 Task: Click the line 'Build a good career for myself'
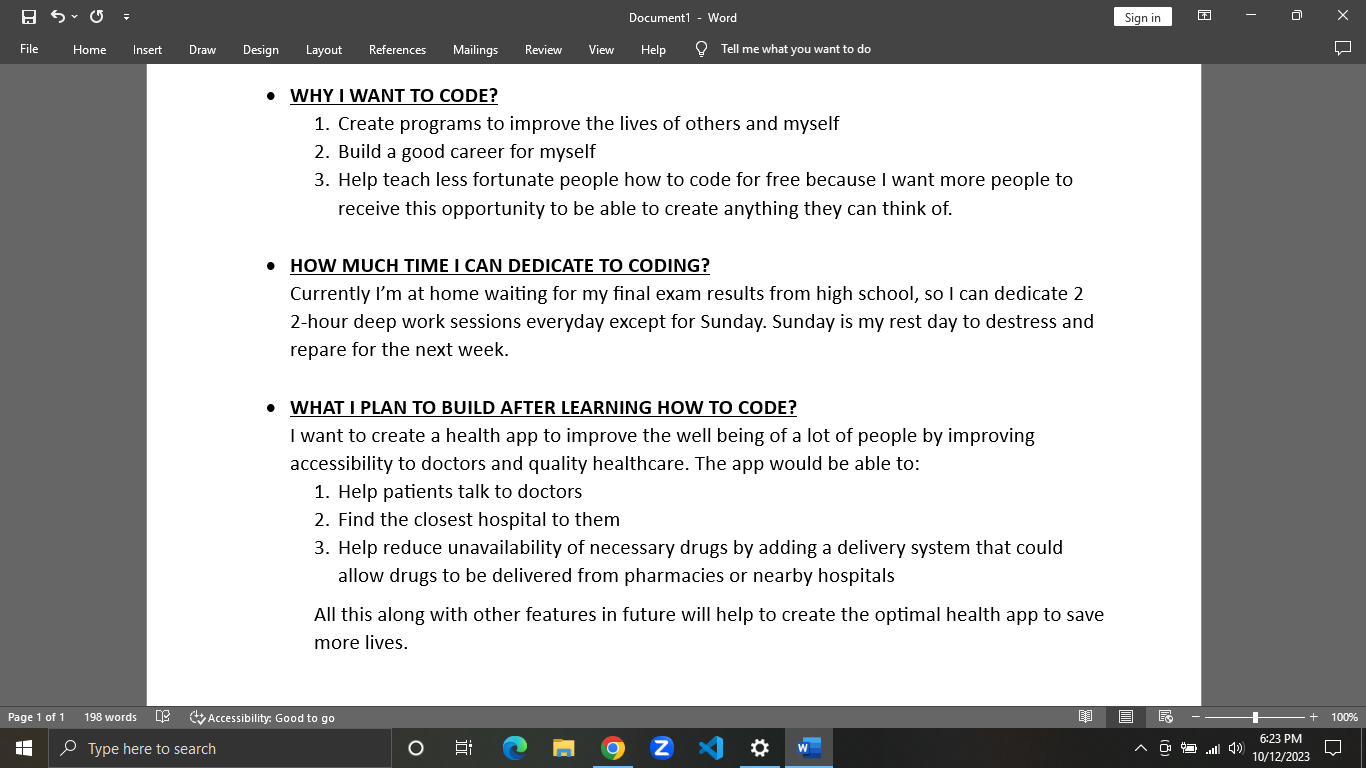[466, 152]
